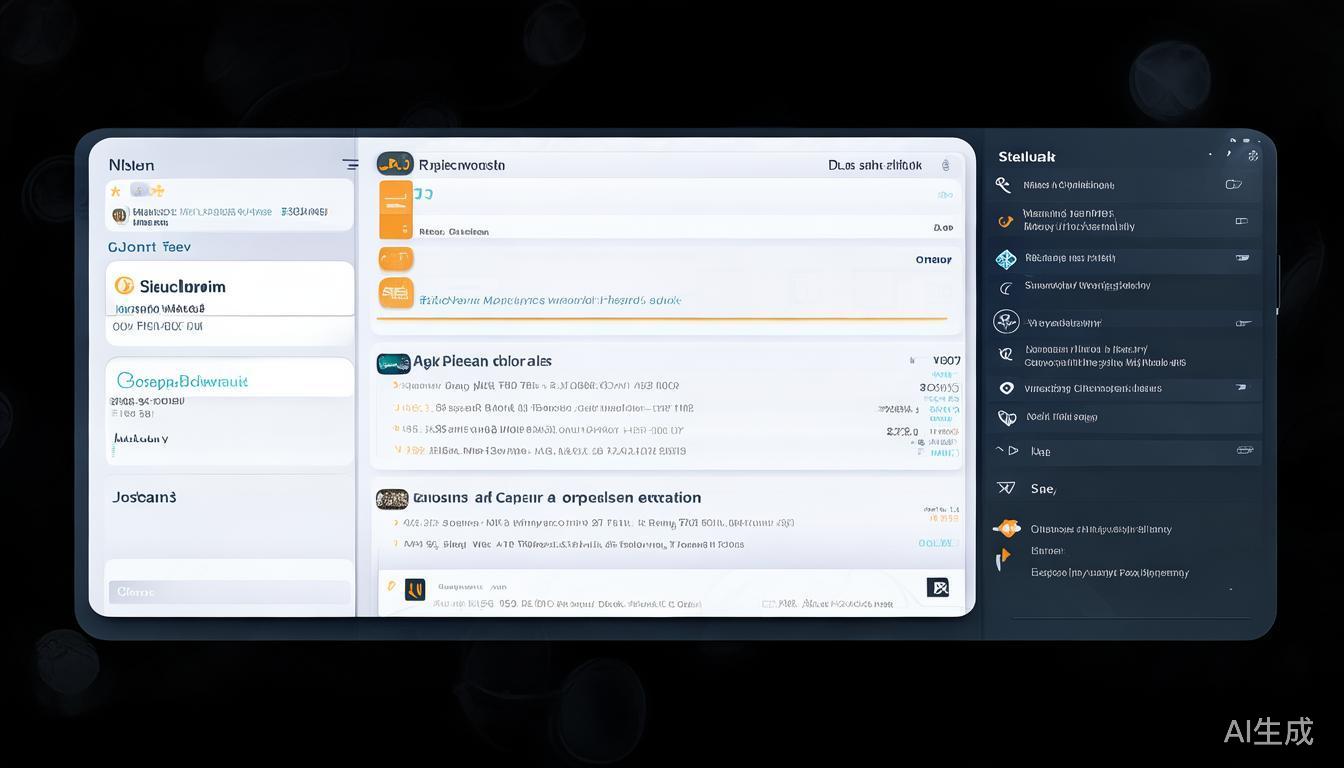Click the teal thumbnail beside Agk Pieean
The width and height of the screenshot is (1344, 768).
click(393, 362)
